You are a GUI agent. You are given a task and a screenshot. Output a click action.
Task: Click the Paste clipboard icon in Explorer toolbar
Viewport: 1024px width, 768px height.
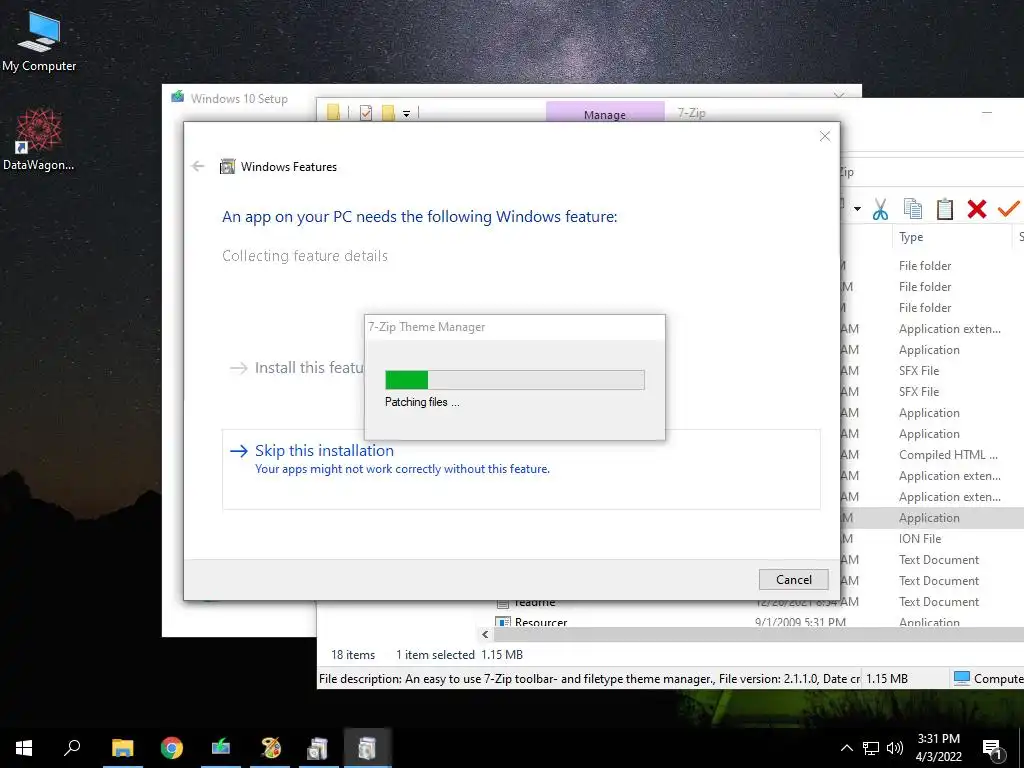(x=944, y=209)
